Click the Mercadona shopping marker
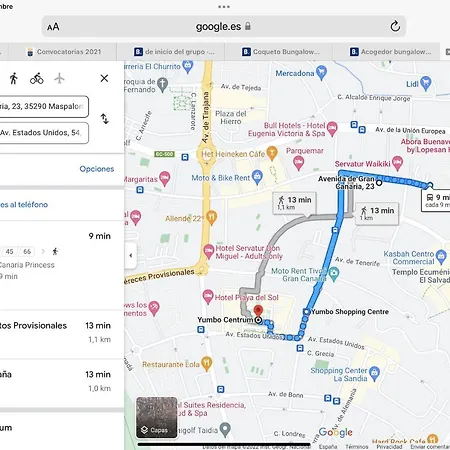This screenshot has height=450, width=450. [x=321, y=73]
